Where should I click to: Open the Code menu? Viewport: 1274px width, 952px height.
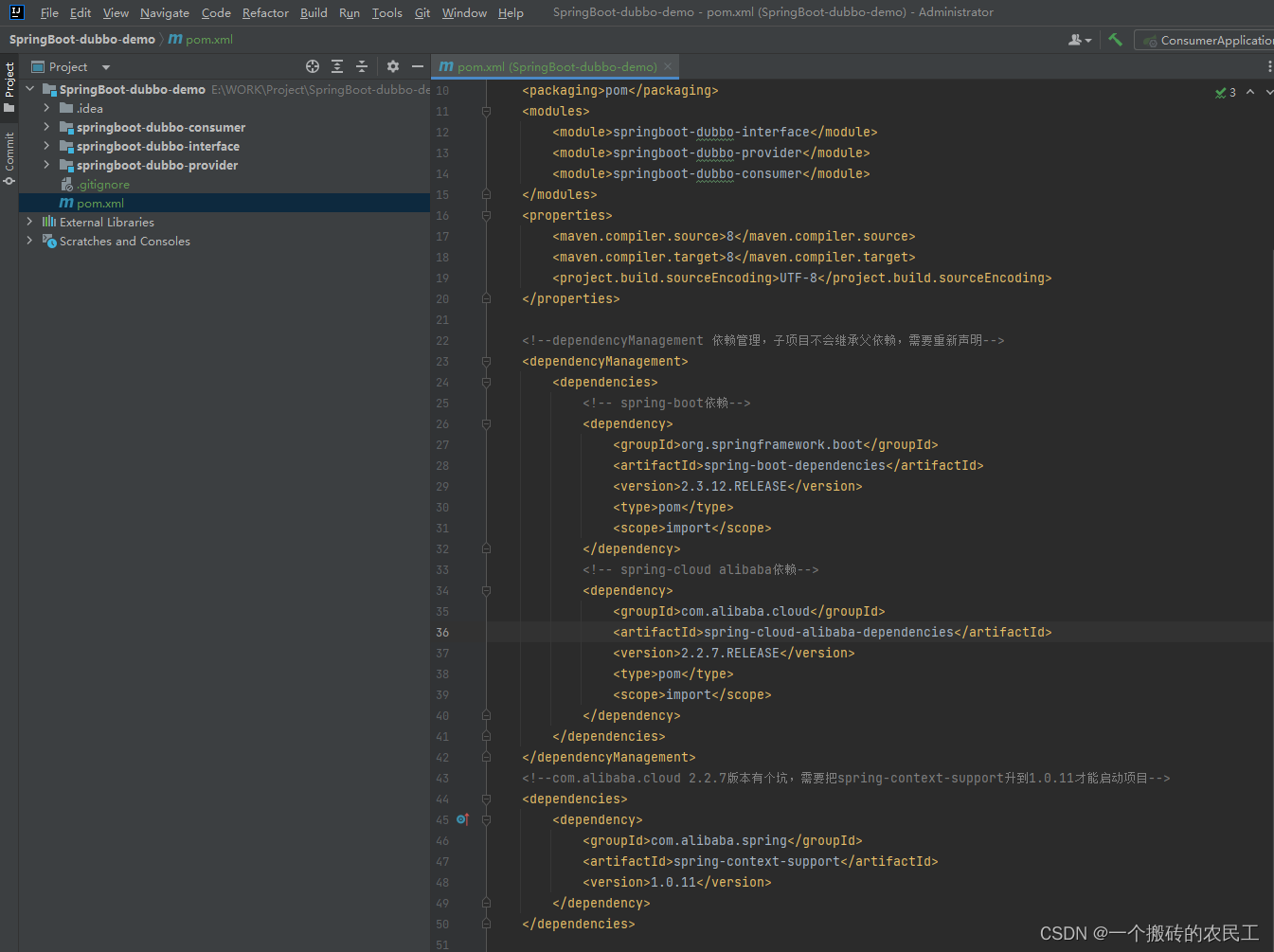point(216,12)
